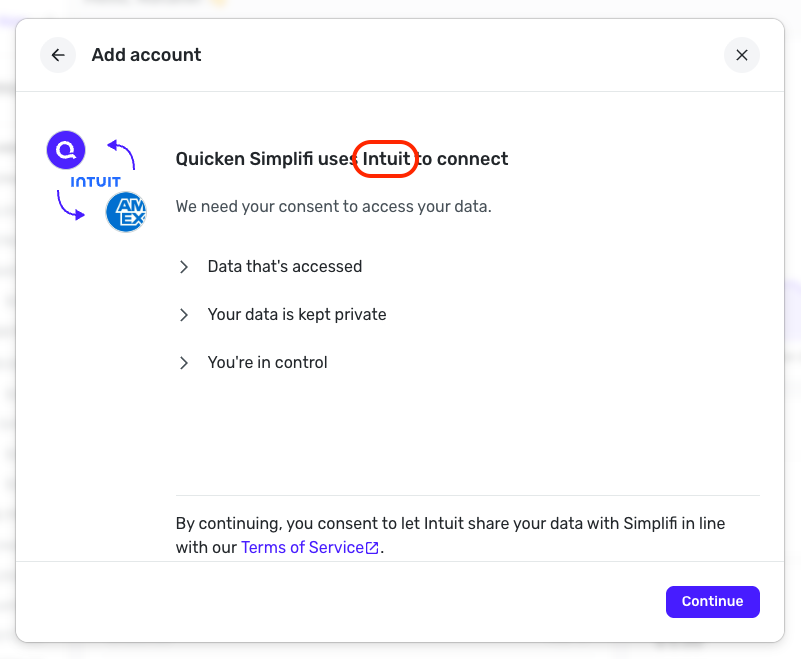
Task: Click the upper curved arrow in logo graphic
Action: pos(122,153)
